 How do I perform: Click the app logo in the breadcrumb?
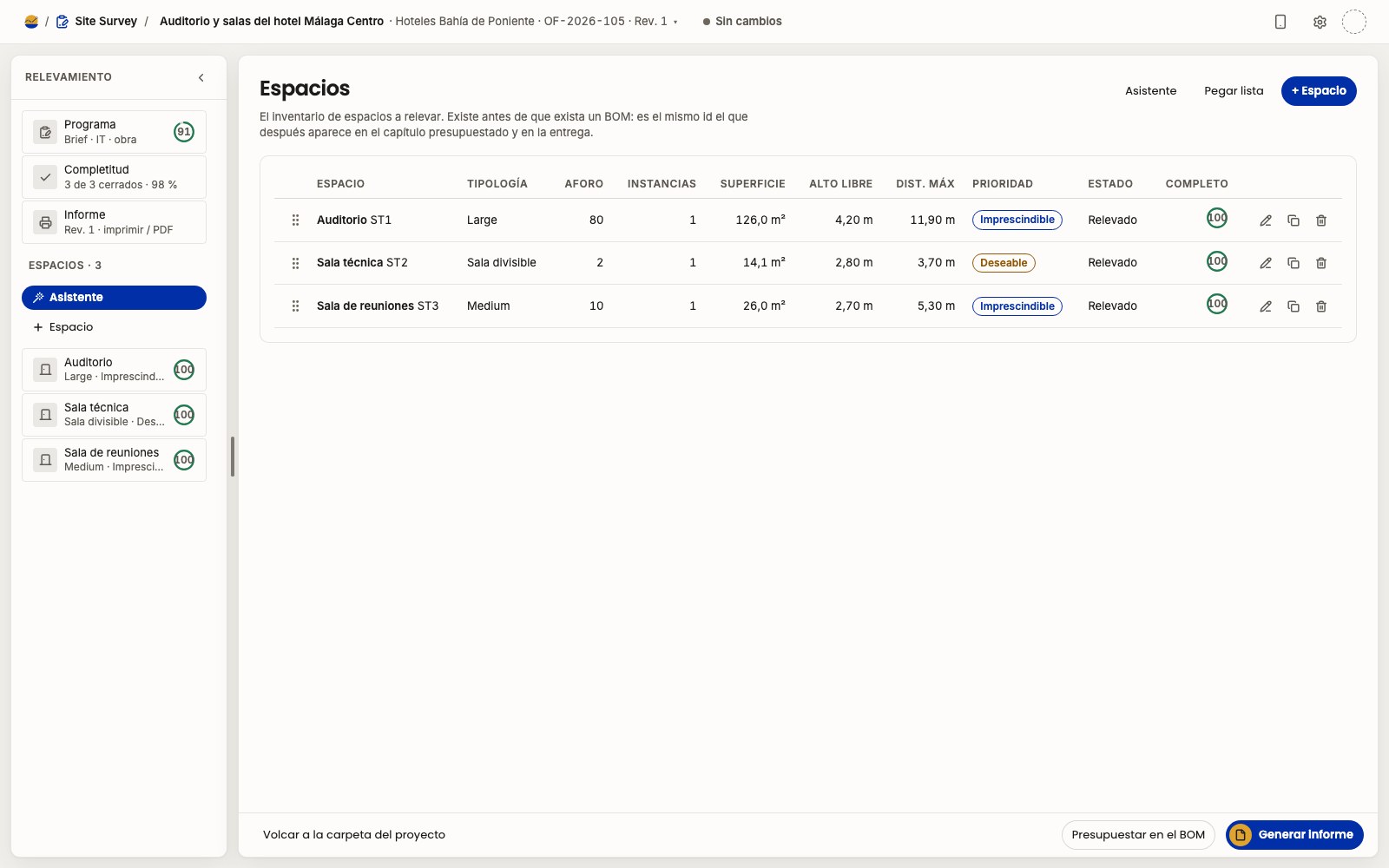[31, 22]
